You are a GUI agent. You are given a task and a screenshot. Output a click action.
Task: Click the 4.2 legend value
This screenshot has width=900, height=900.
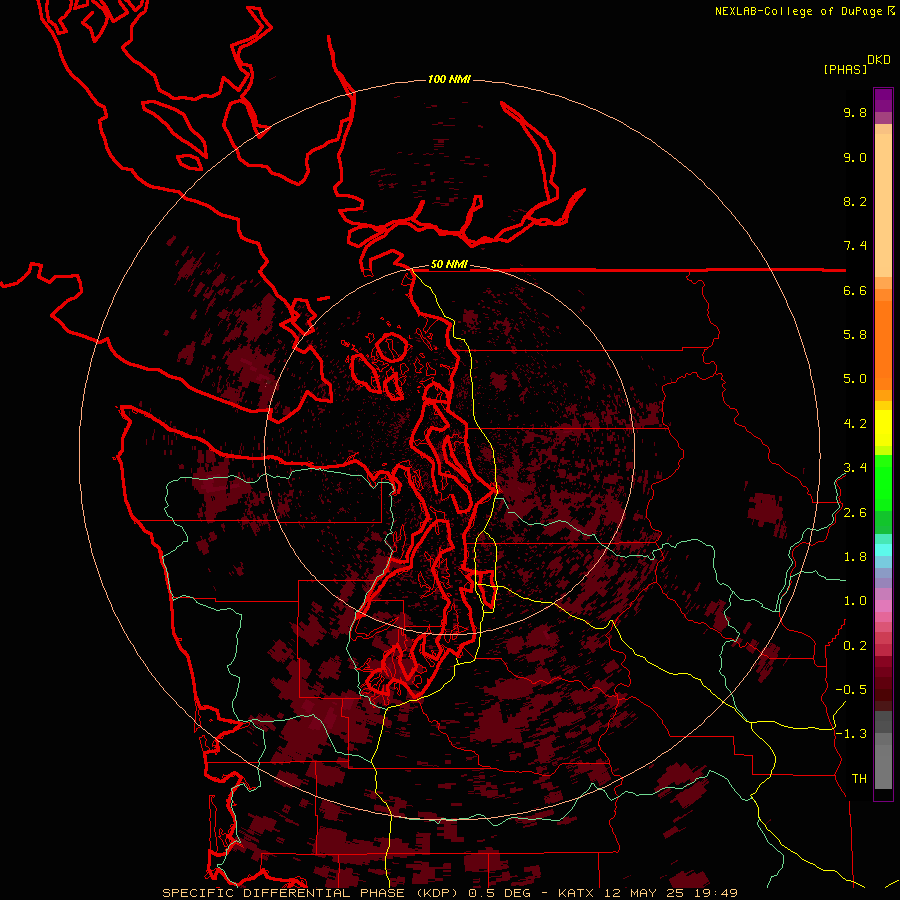[855, 424]
